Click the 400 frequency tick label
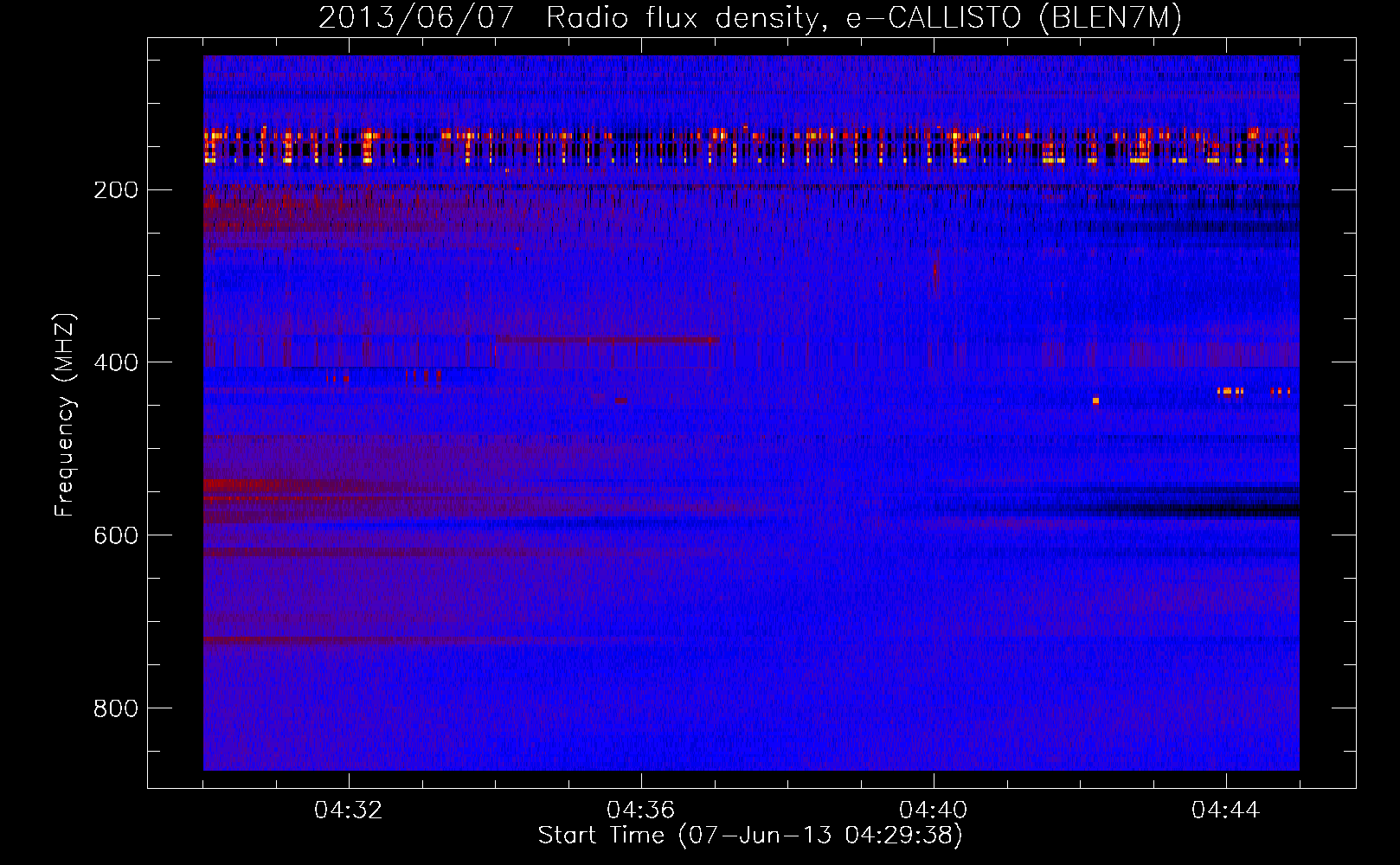This screenshot has width=1400, height=865. coord(116,362)
